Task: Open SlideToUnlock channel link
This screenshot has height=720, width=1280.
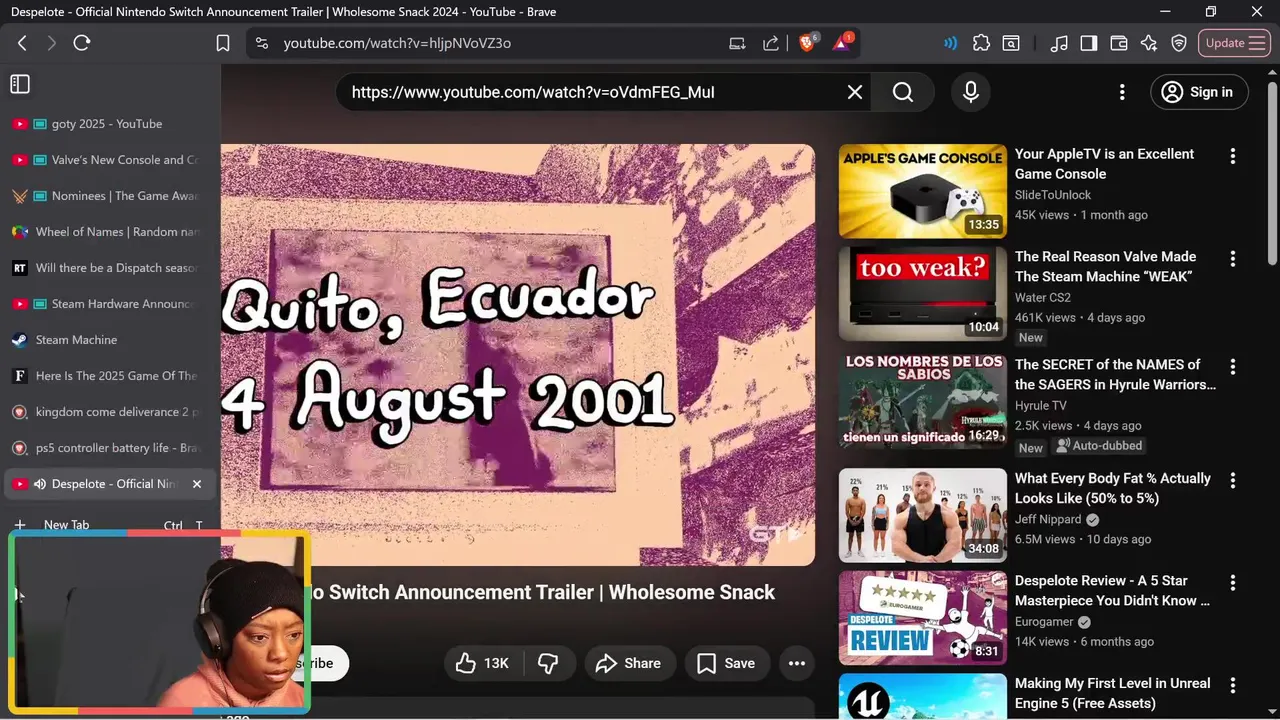Action: 1053,195
